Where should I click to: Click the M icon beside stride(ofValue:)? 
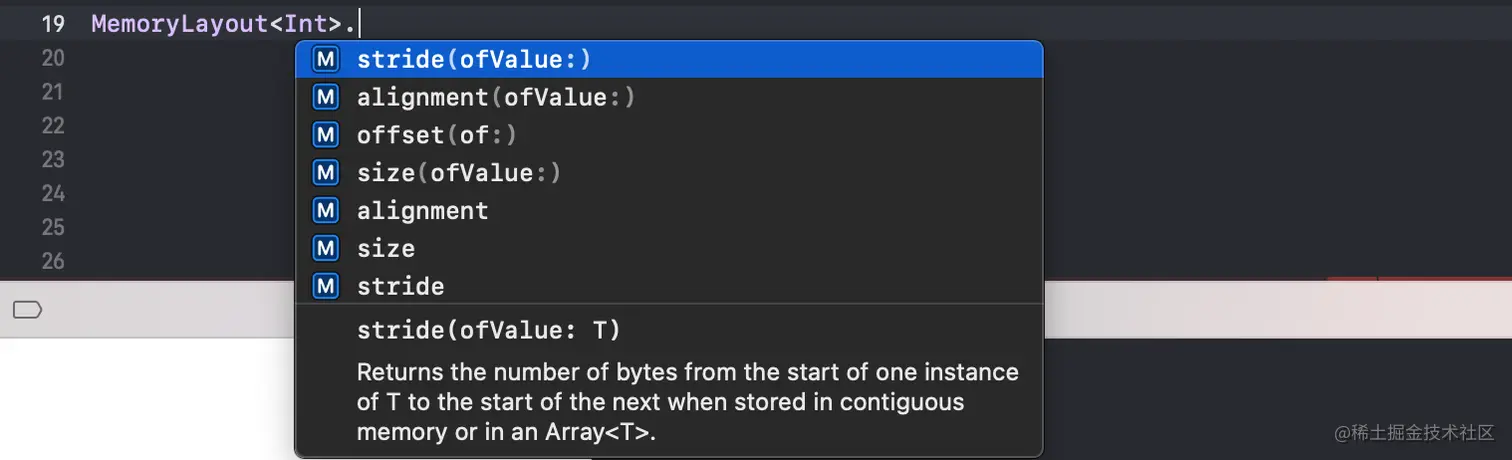coord(326,60)
